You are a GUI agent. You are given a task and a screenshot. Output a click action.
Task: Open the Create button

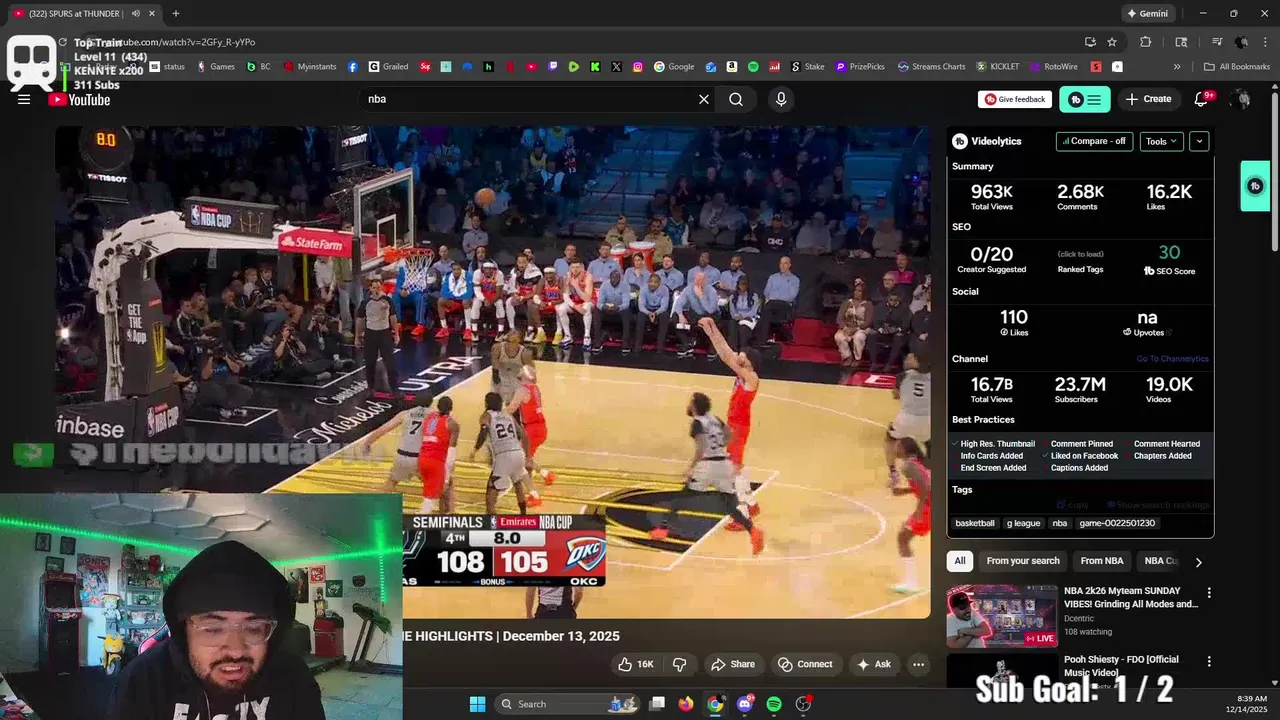(1148, 99)
